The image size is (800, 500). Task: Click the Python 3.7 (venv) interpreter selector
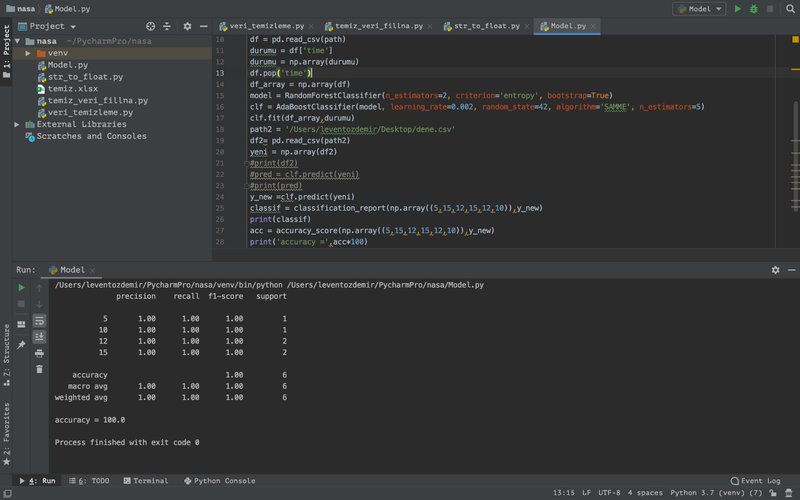point(715,492)
